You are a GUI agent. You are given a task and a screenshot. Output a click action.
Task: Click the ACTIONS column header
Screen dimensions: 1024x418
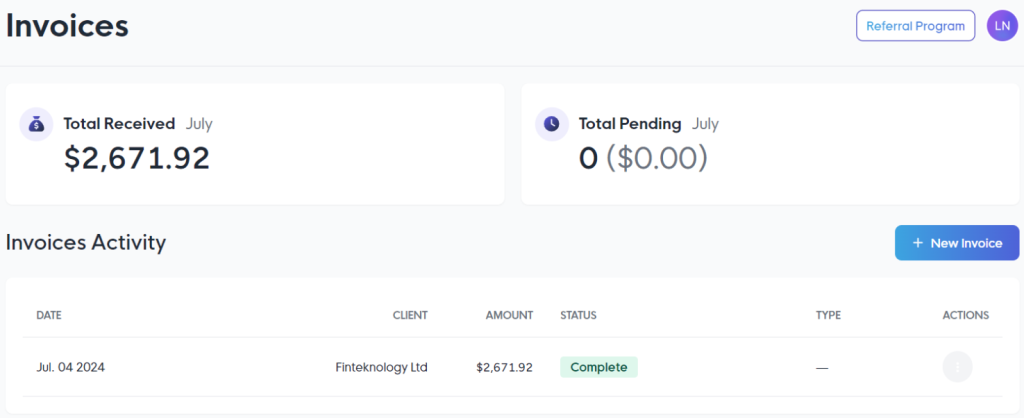966,315
